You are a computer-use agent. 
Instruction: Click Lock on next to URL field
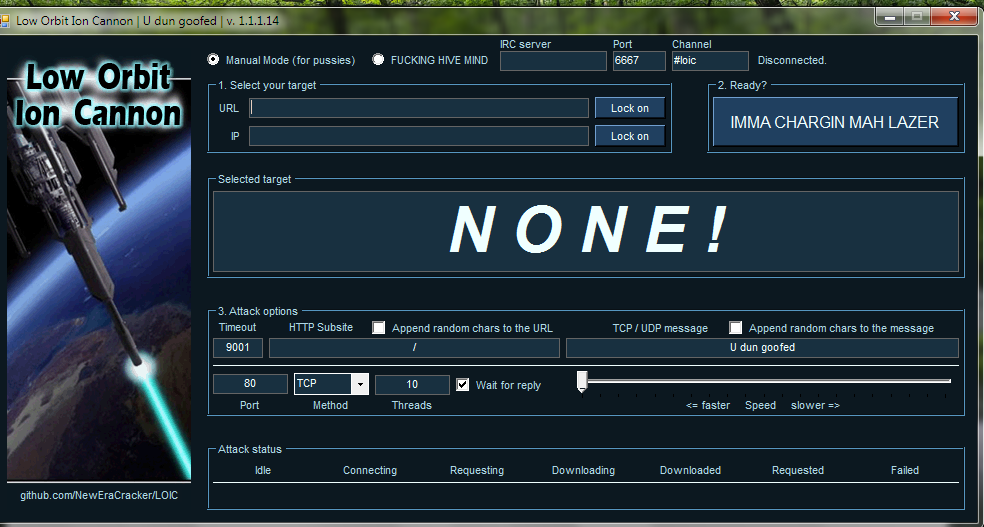coord(629,108)
